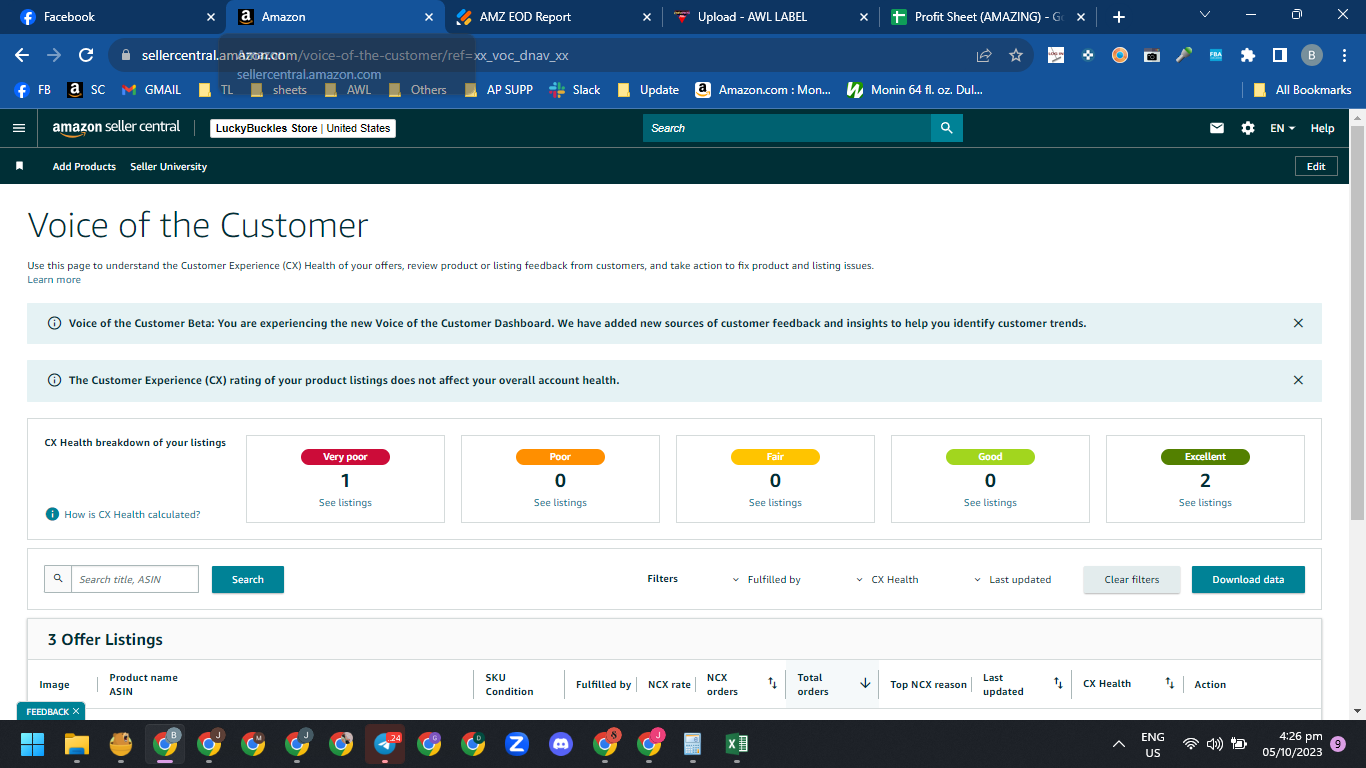Viewport: 1366px width, 768px height.
Task: Open the Seller Central hamburger menu
Action: coord(18,128)
